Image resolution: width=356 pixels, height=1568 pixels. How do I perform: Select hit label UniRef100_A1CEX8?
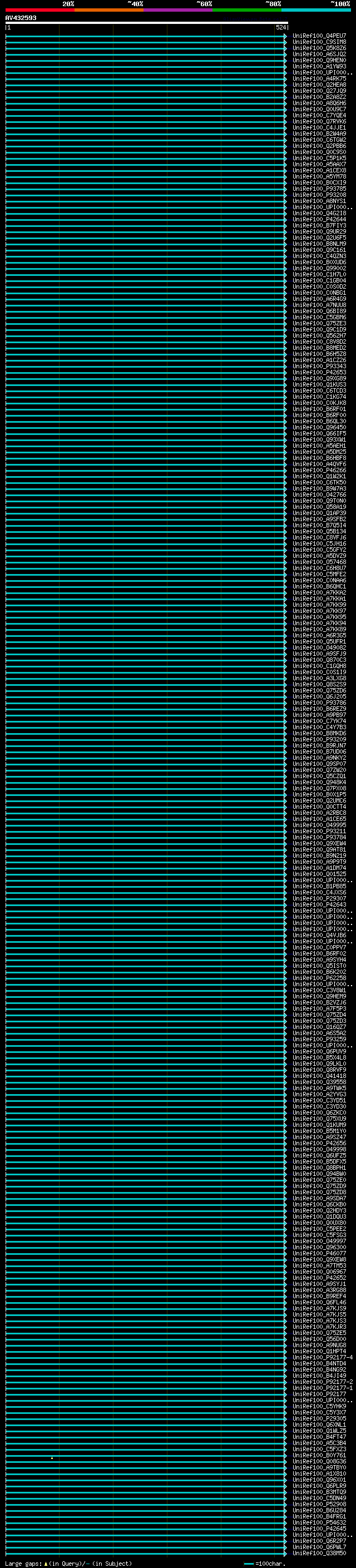[x=319, y=170]
